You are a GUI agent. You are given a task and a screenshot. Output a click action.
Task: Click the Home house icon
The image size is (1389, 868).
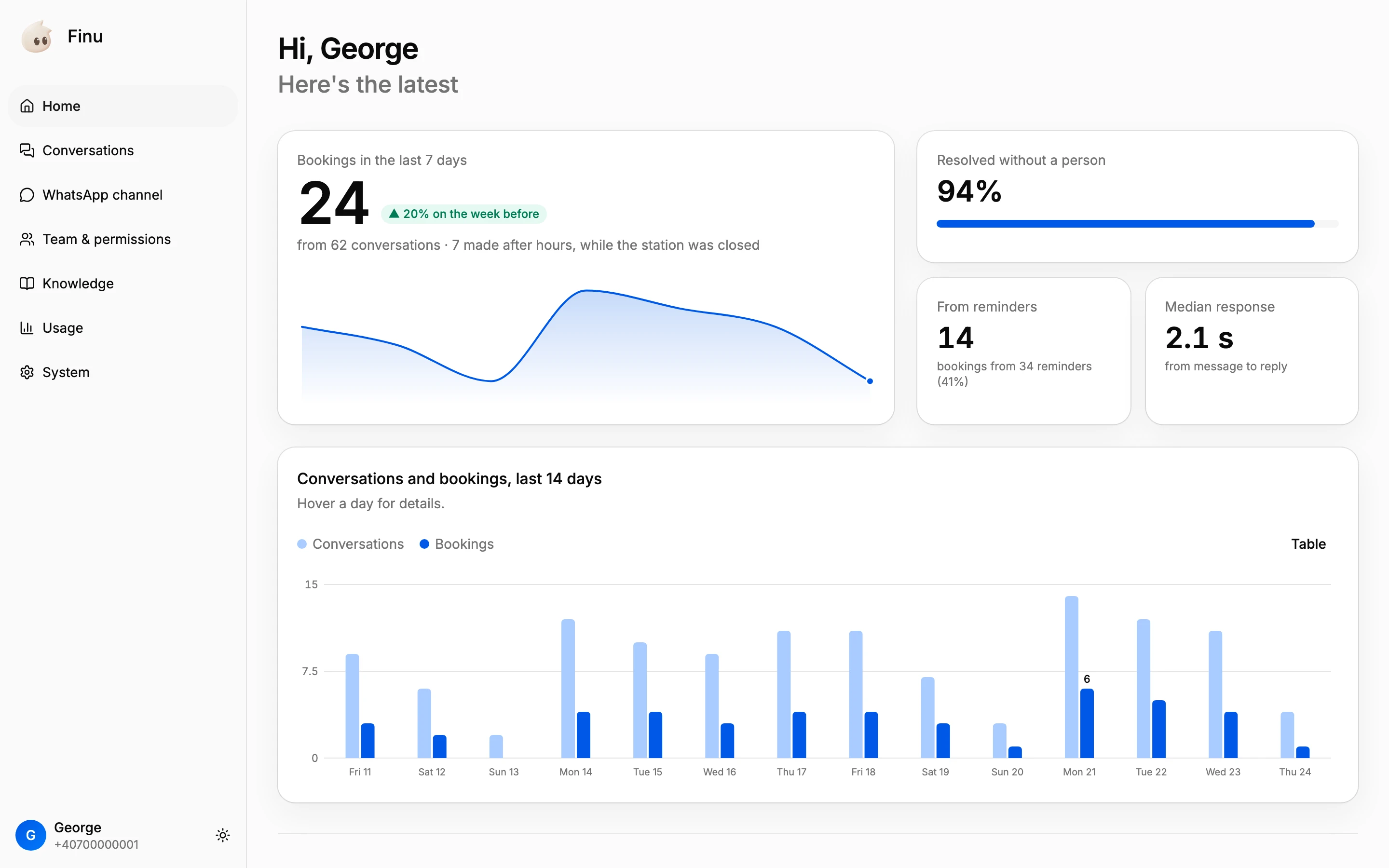(x=27, y=106)
